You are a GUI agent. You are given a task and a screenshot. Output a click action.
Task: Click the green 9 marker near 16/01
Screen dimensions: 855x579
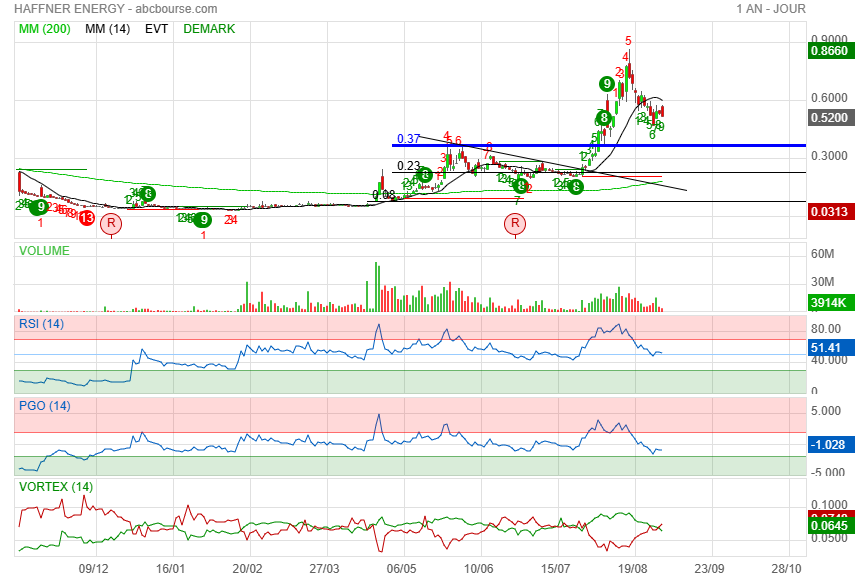click(x=203, y=220)
